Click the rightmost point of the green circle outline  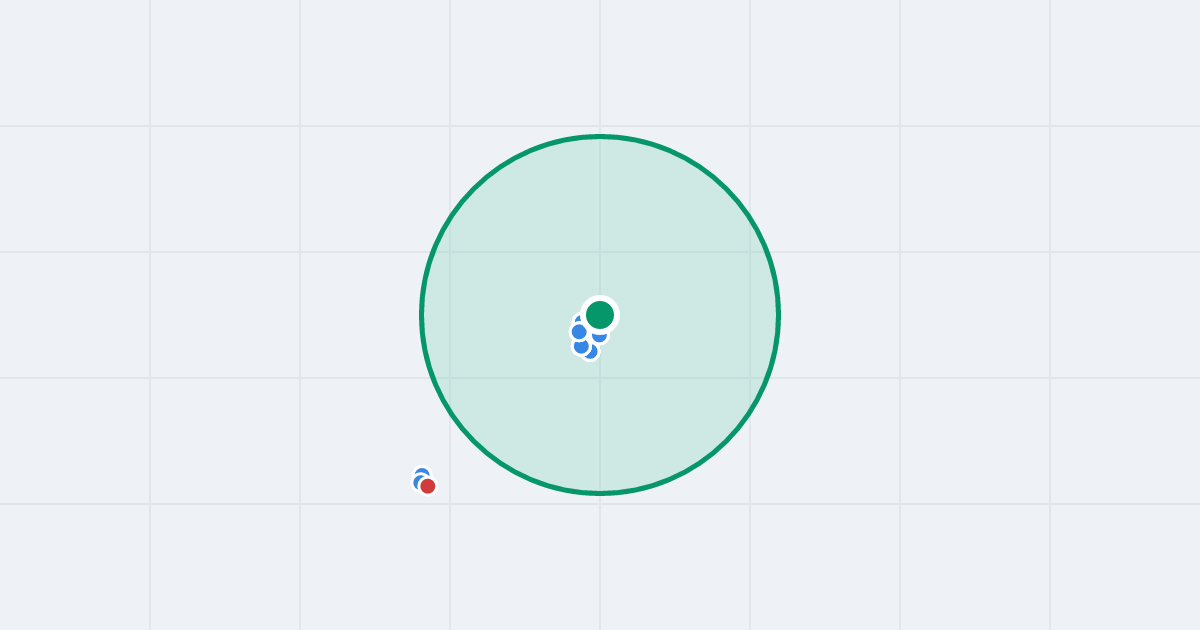[x=778, y=314]
